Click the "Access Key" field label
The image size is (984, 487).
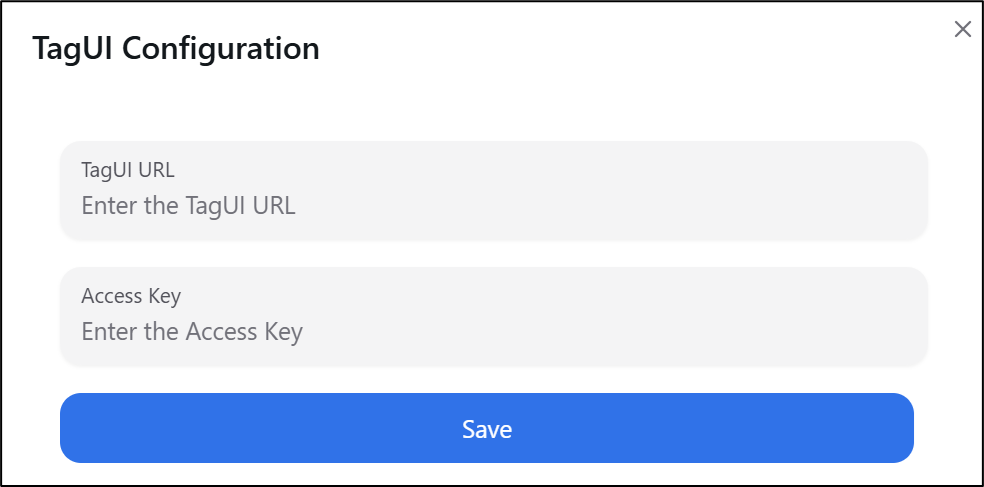click(x=131, y=296)
